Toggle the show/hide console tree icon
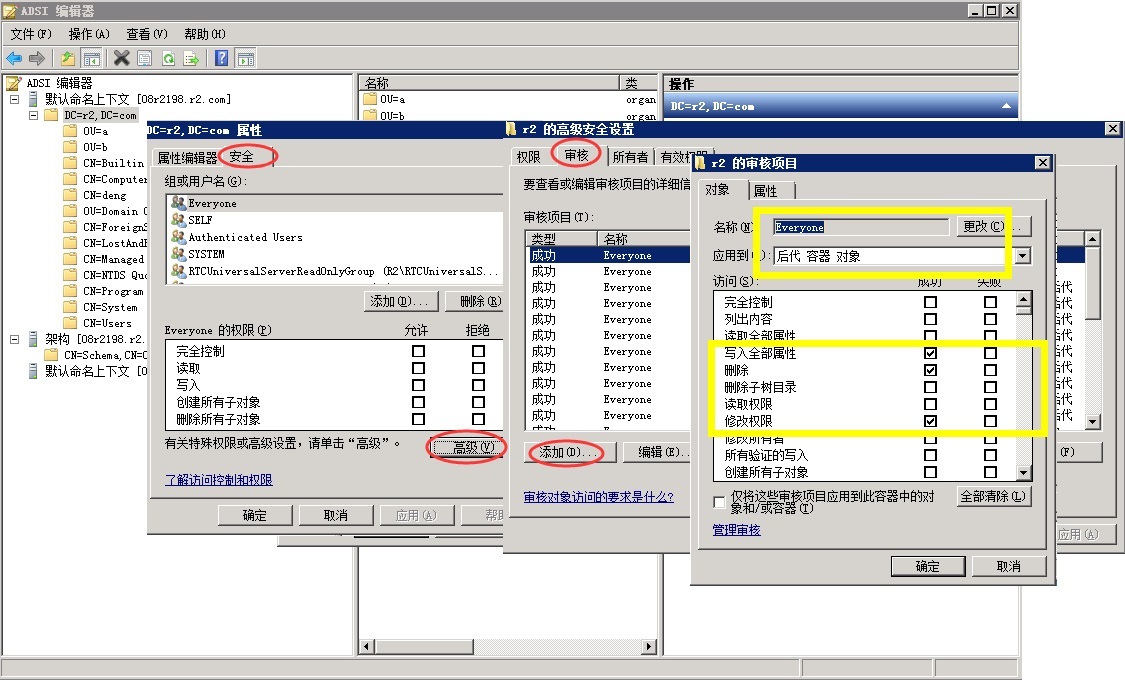This screenshot has height=680, width=1125. 92,58
